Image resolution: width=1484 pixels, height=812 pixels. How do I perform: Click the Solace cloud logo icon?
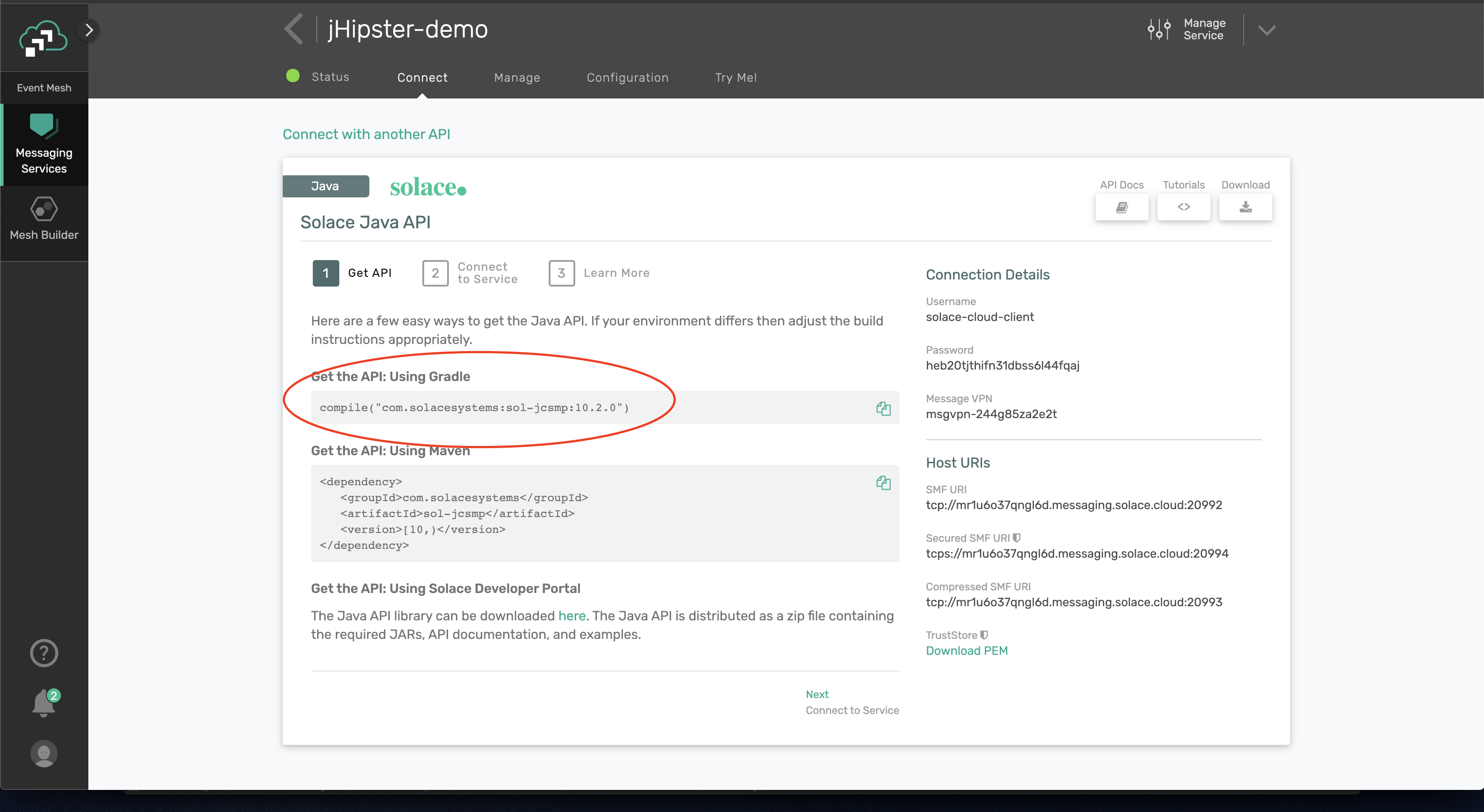[42, 38]
